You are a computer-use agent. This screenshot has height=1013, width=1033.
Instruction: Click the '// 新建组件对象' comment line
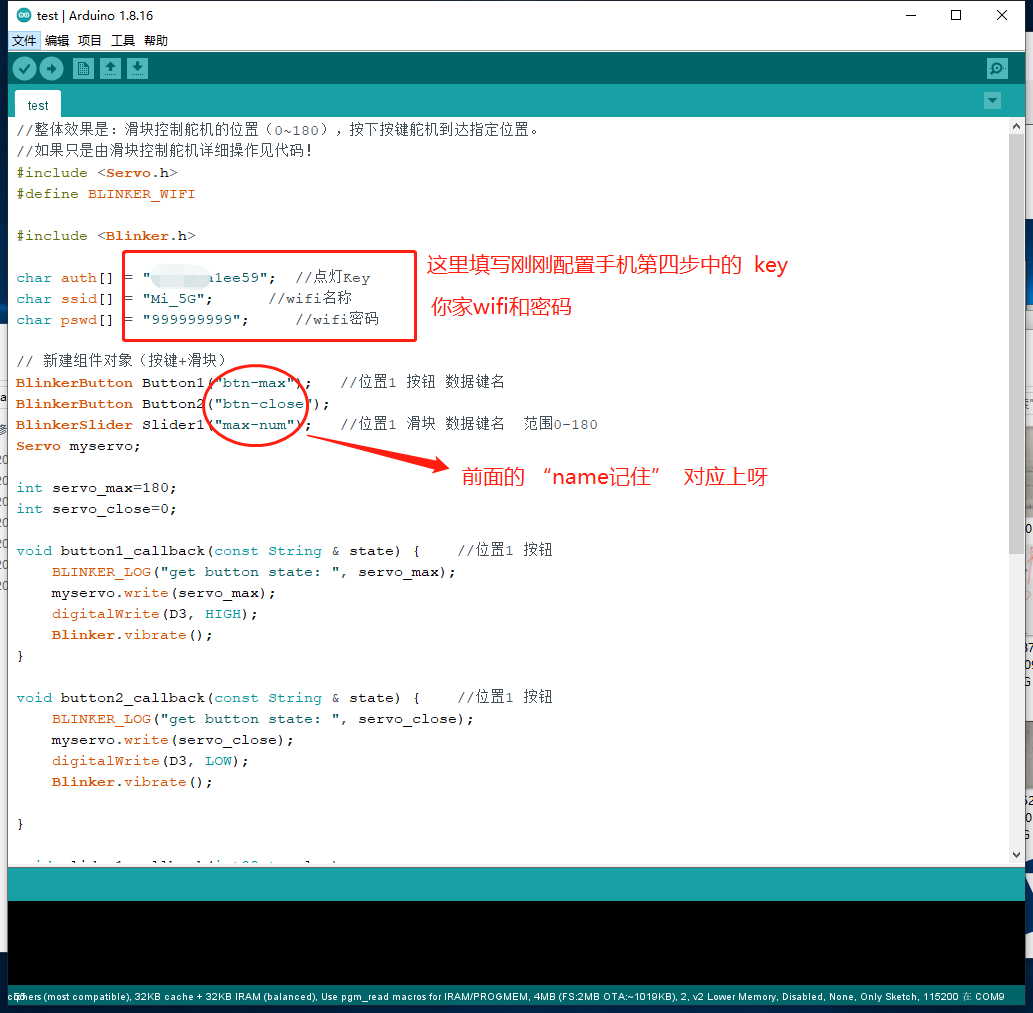click(121, 360)
